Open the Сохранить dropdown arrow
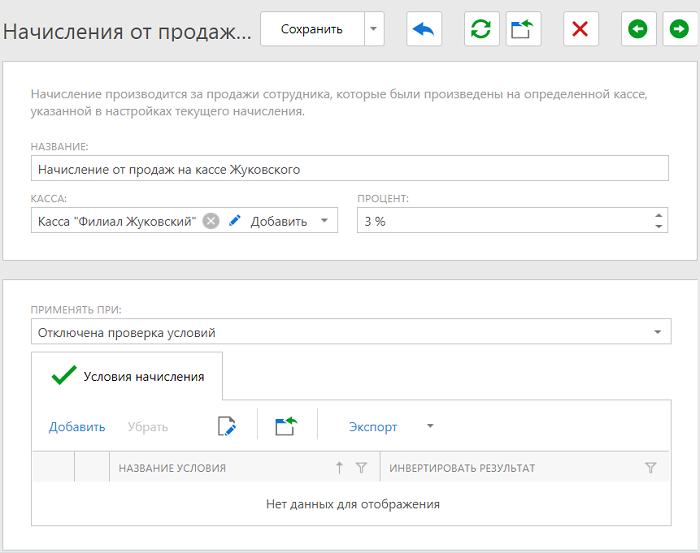This screenshot has width=700, height=553. [x=374, y=29]
